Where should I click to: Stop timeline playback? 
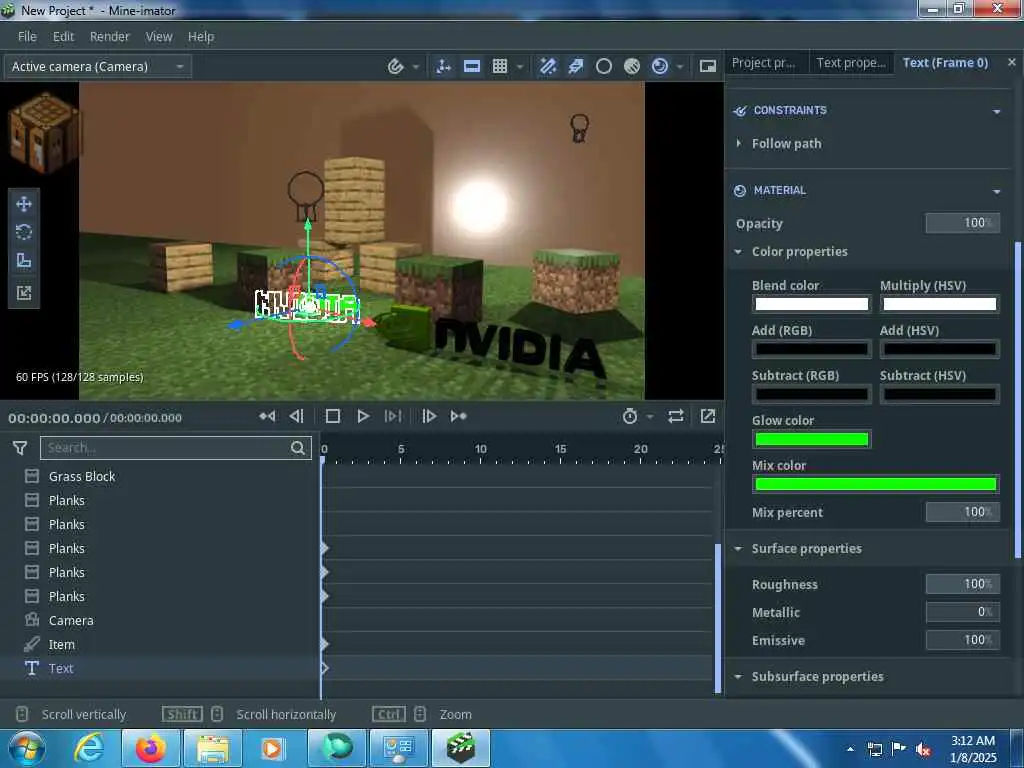[332, 416]
